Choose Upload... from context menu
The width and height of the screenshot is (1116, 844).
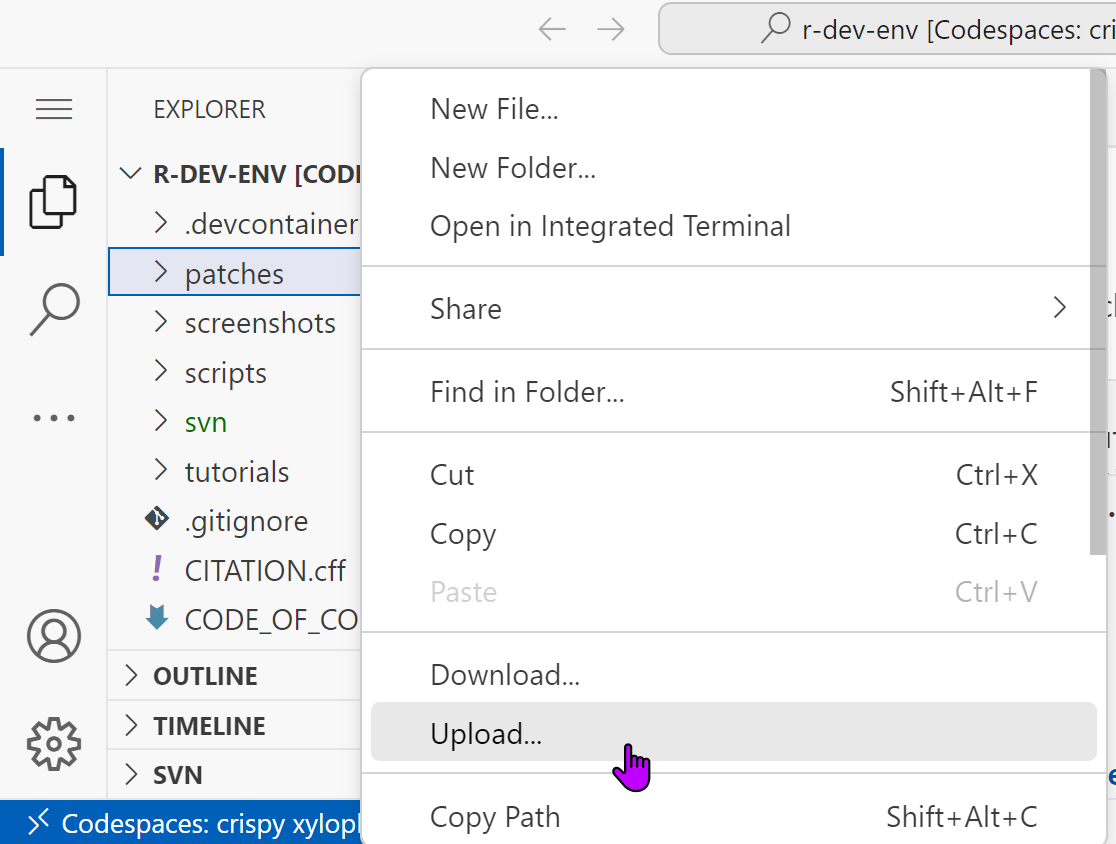(x=486, y=734)
